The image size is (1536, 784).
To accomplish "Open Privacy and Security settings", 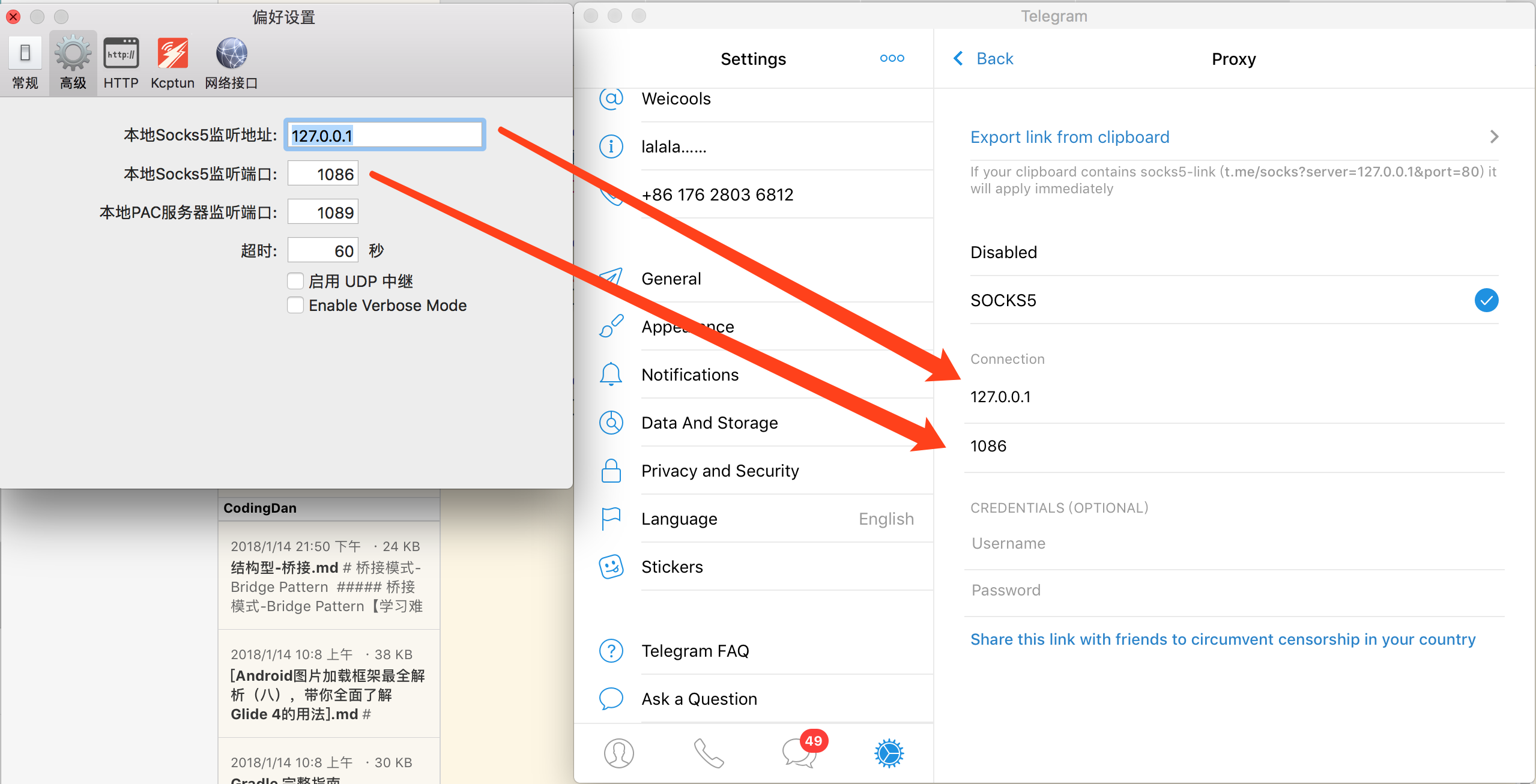I will 719,471.
